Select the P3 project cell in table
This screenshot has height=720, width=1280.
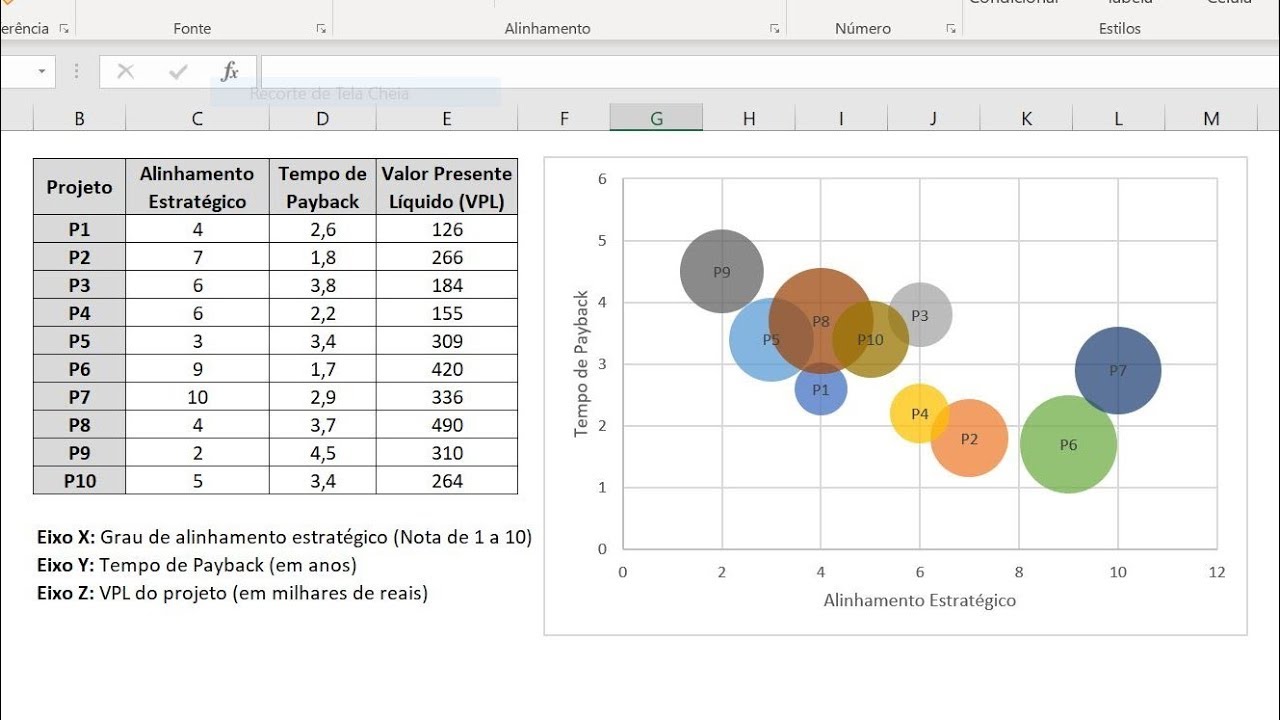pos(79,285)
